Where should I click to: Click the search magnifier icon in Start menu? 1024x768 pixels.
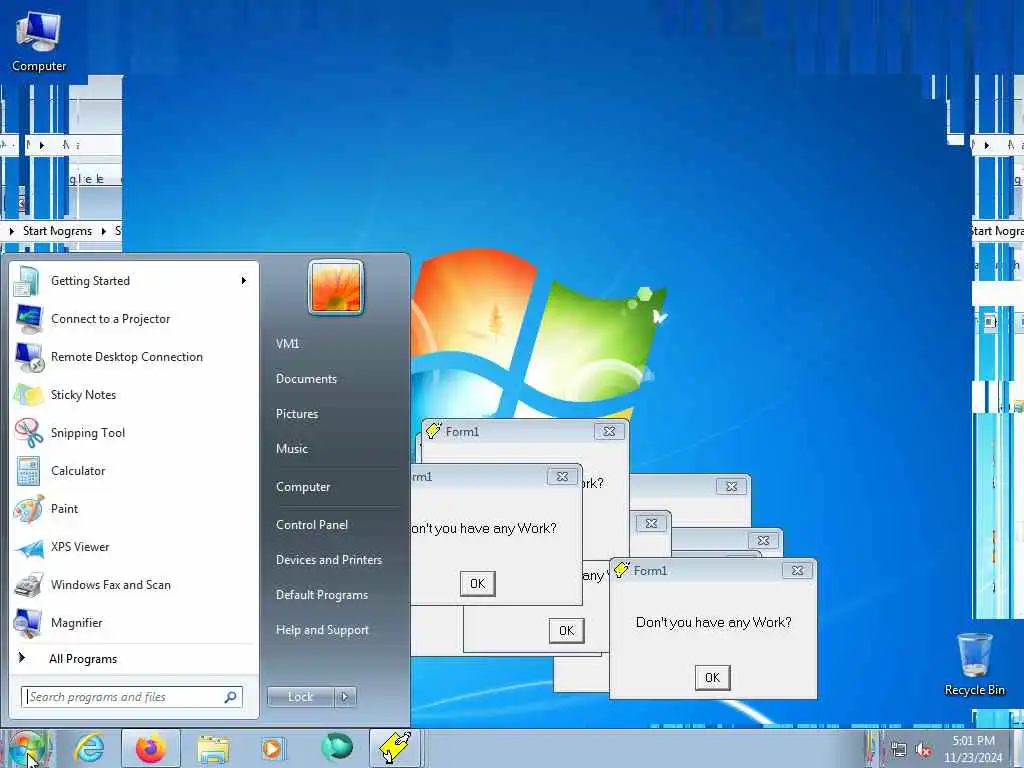(231, 697)
